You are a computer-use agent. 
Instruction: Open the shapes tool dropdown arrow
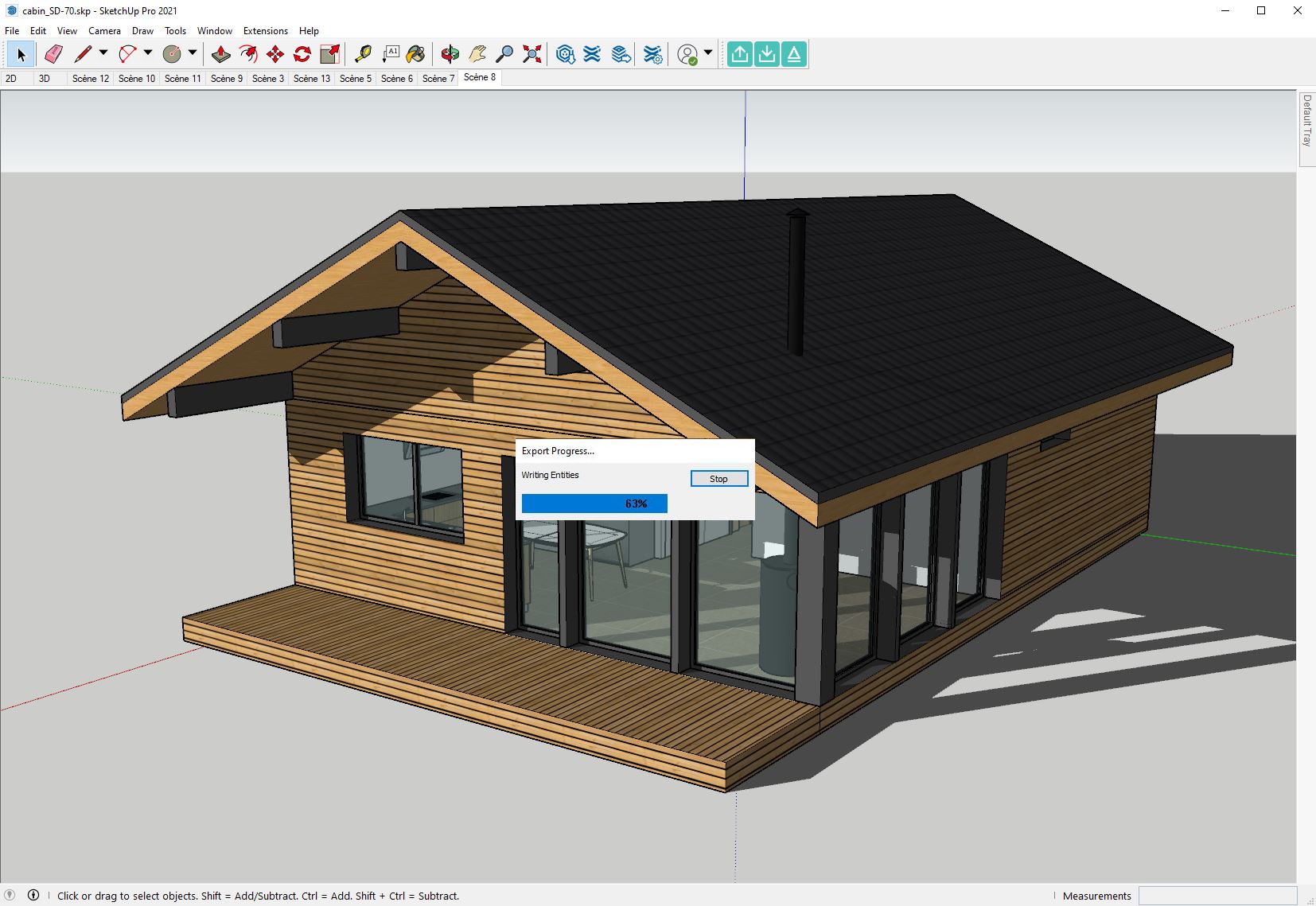point(193,56)
